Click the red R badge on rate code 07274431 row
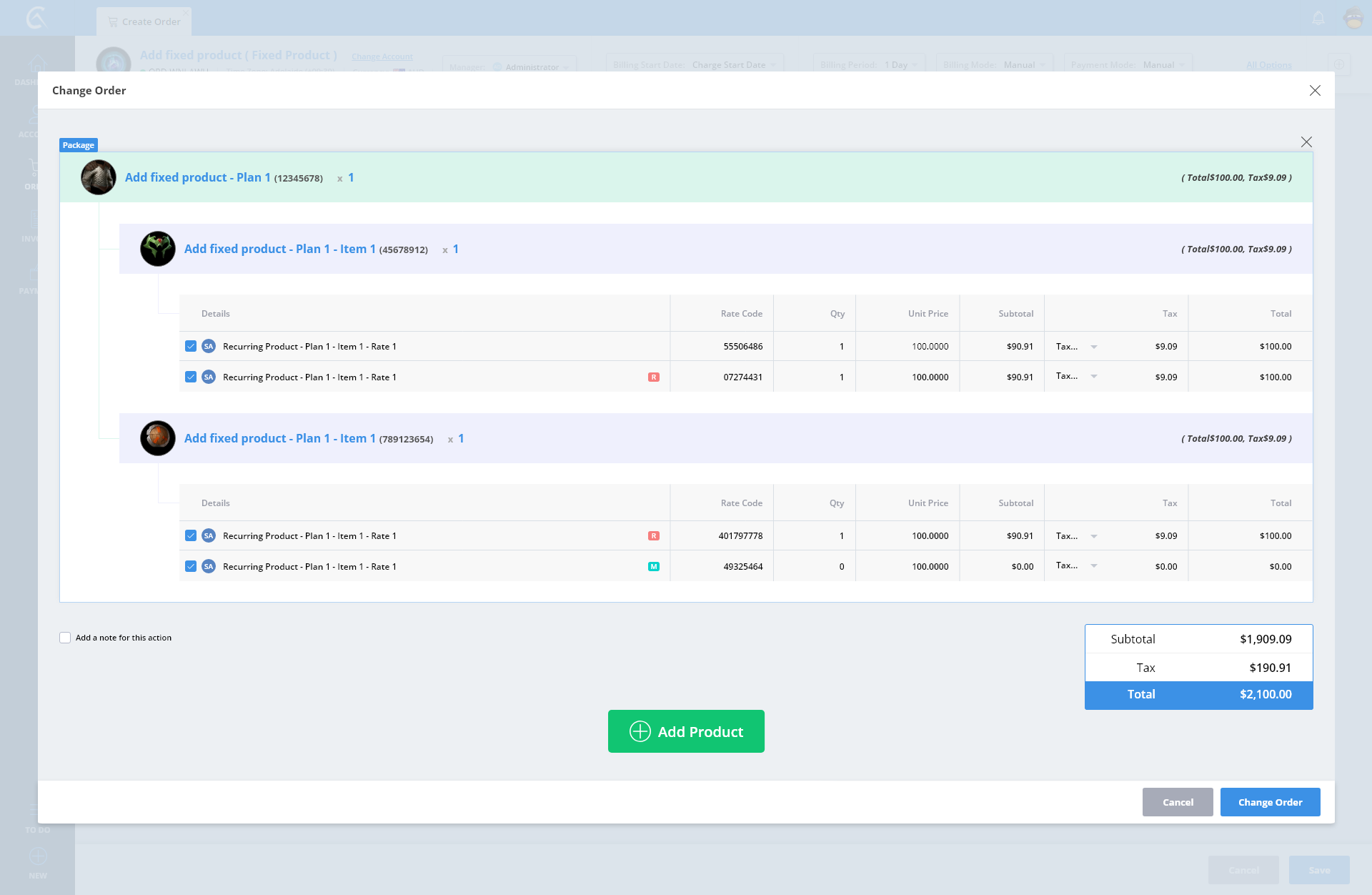 click(653, 377)
